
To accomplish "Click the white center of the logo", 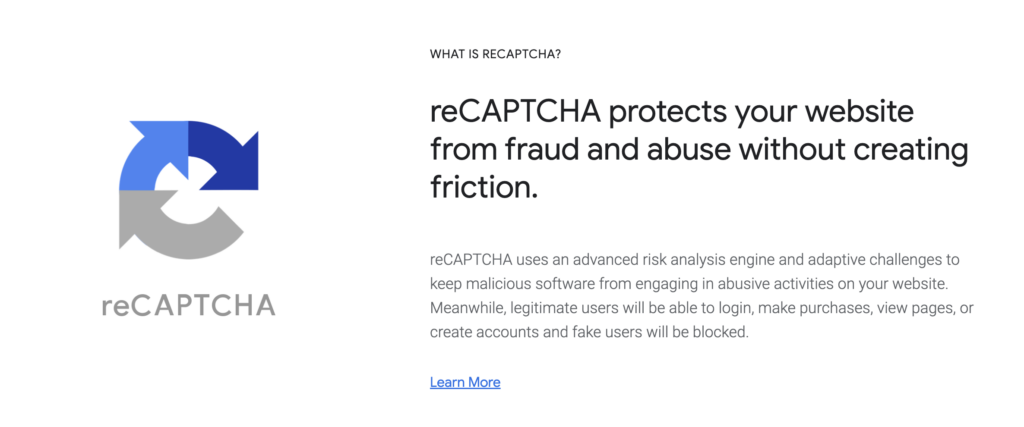I will pyautogui.click(x=188, y=190).
